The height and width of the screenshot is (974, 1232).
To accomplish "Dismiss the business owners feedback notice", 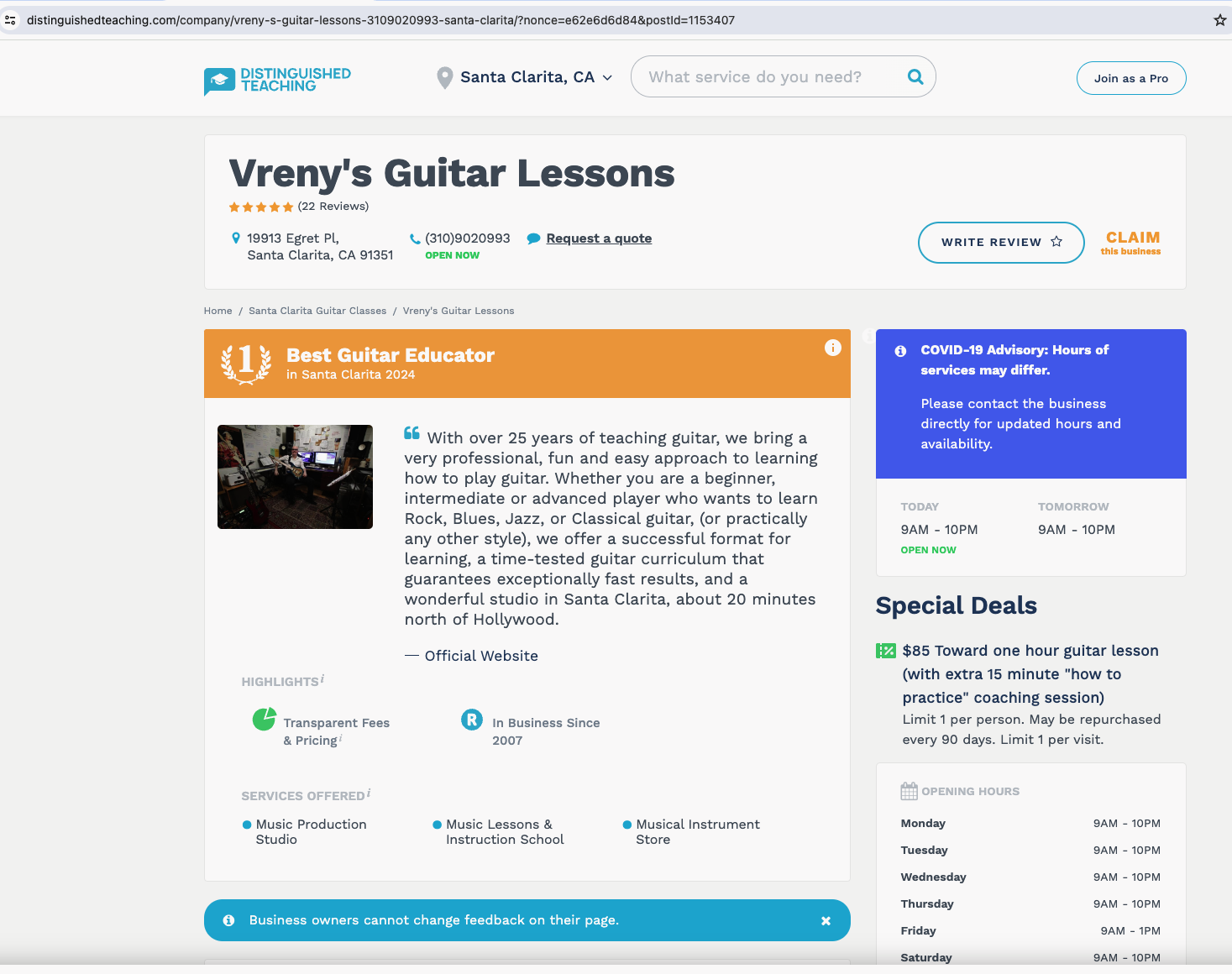I will tap(826, 921).
